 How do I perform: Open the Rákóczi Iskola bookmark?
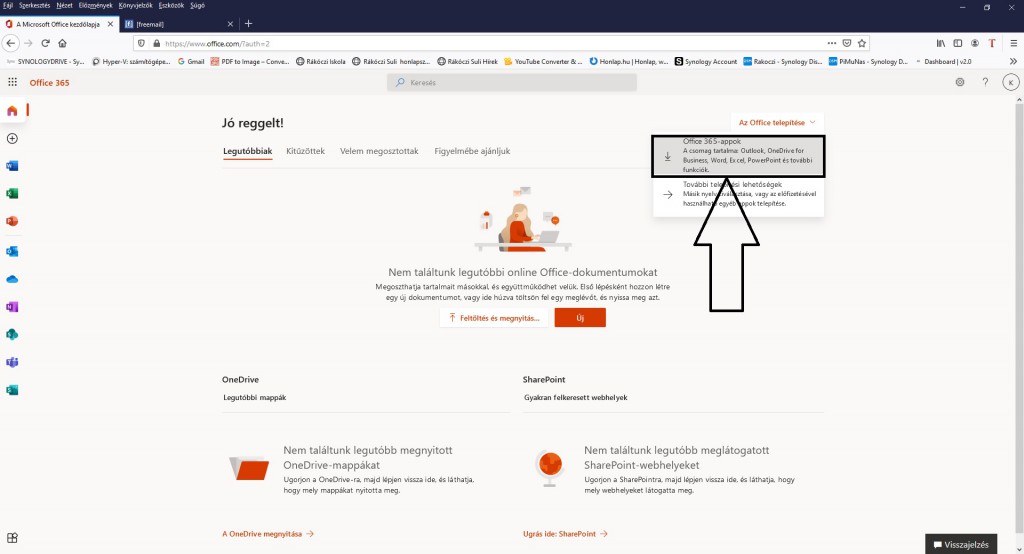point(321,61)
